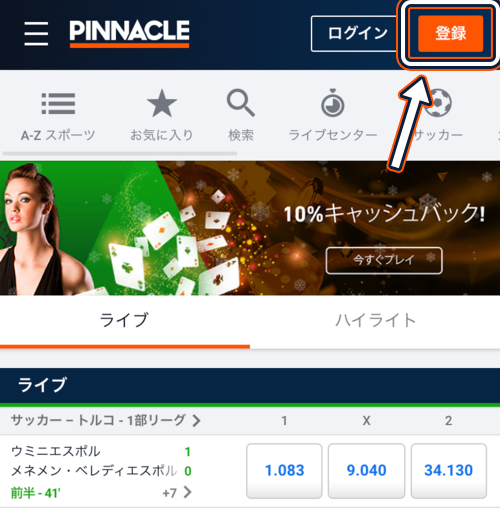Select サッカー soccer ball icon
Screen dimensions: 500x508
click(439, 103)
